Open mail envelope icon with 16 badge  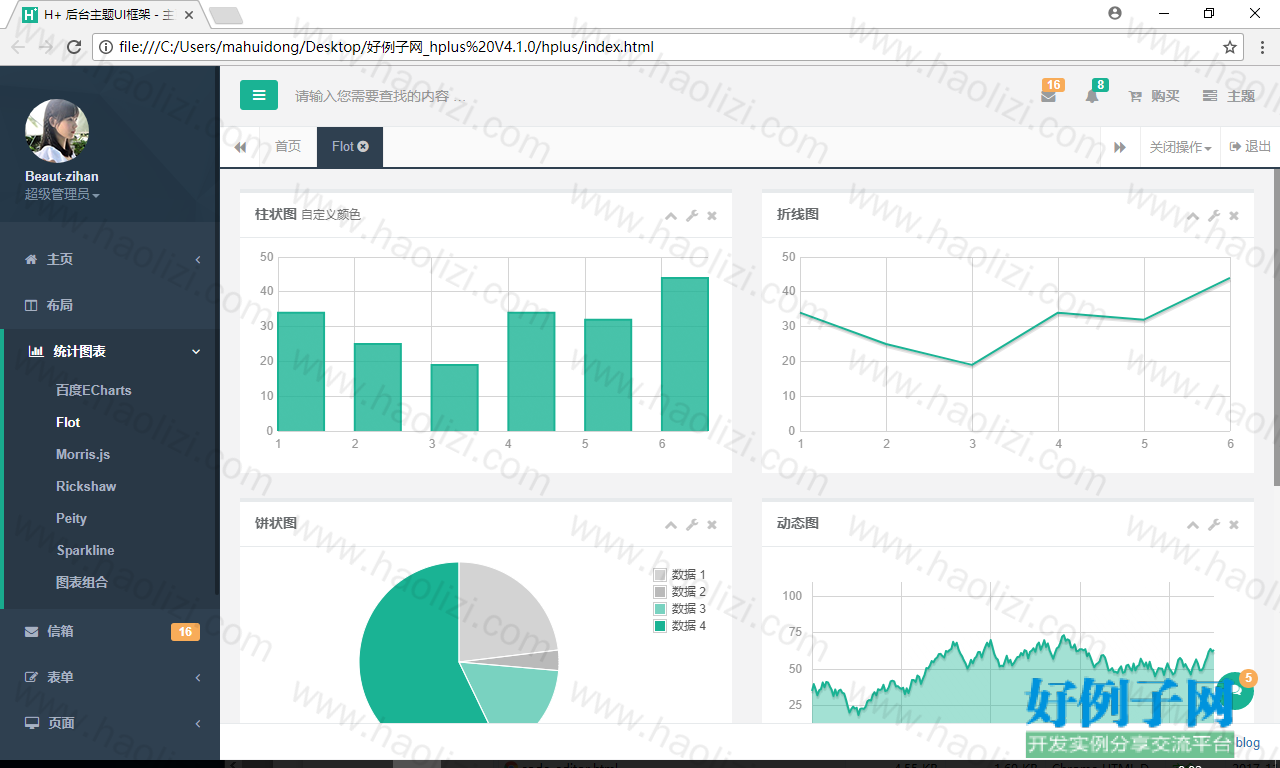[x=1048, y=96]
